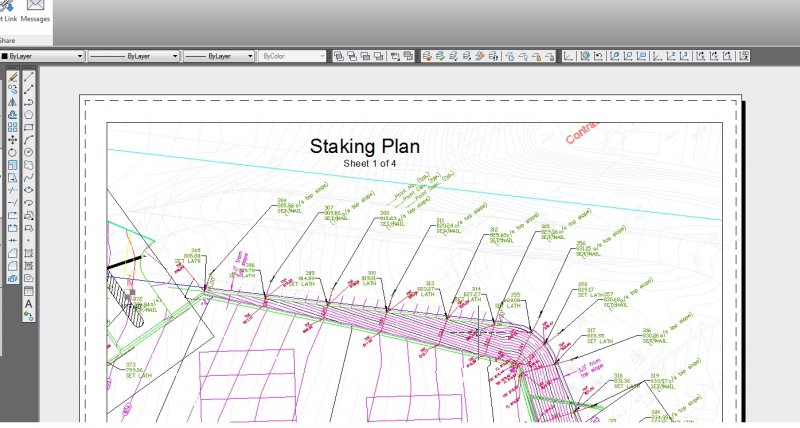The height and width of the screenshot is (428, 800).
Task: Click Send Hatches to Back icon
Action: pos(408,56)
